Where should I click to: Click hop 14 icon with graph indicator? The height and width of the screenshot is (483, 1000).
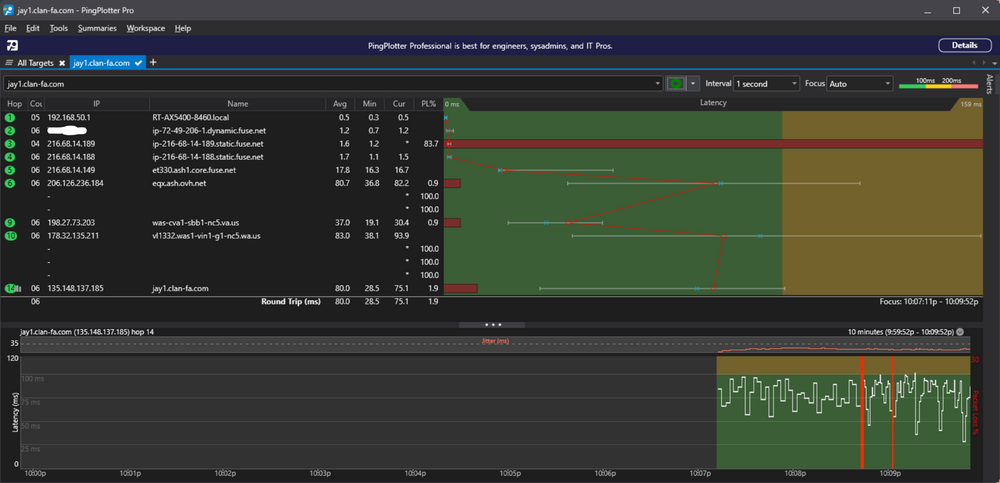(13, 288)
